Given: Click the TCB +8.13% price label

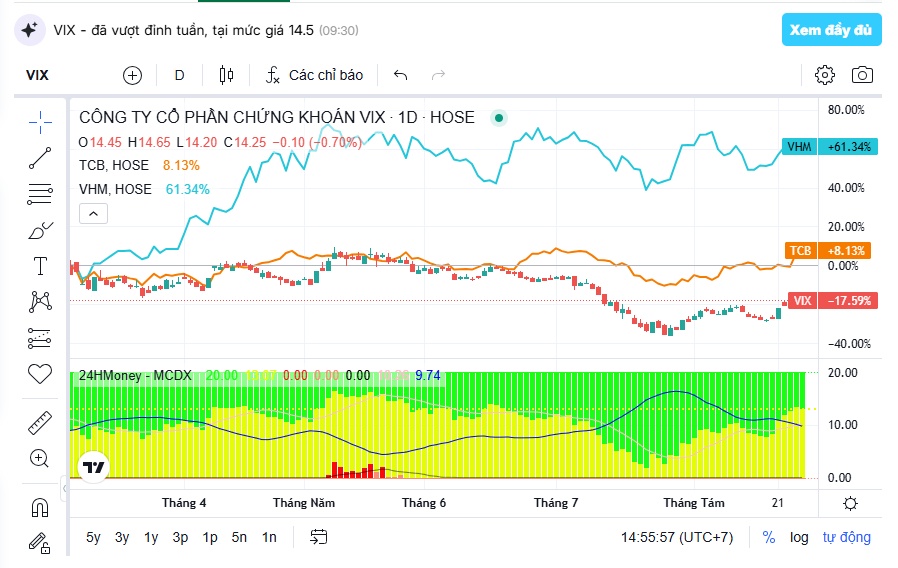Looking at the screenshot, I should (x=828, y=250).
